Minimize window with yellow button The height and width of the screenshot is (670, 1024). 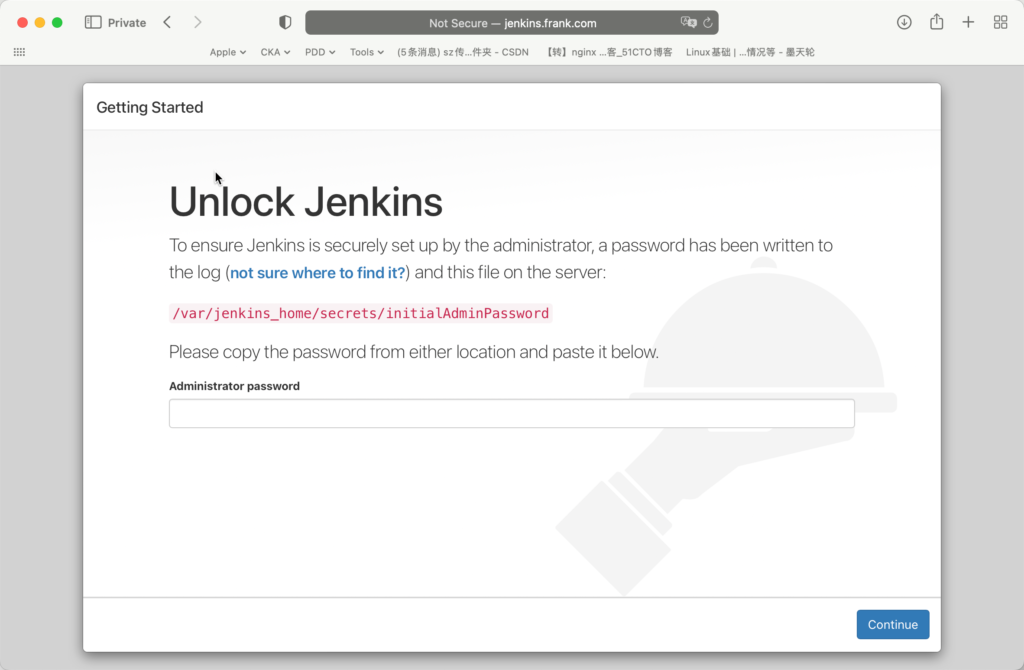coord(40,22)
